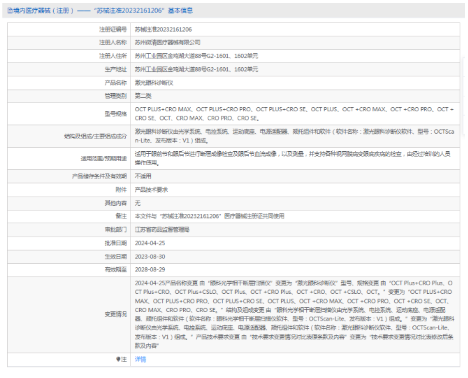Image resolution: width=468 pixels, height=378 pixels.
Task: Click the 变更情况 row label
Action: pos(116,314)
